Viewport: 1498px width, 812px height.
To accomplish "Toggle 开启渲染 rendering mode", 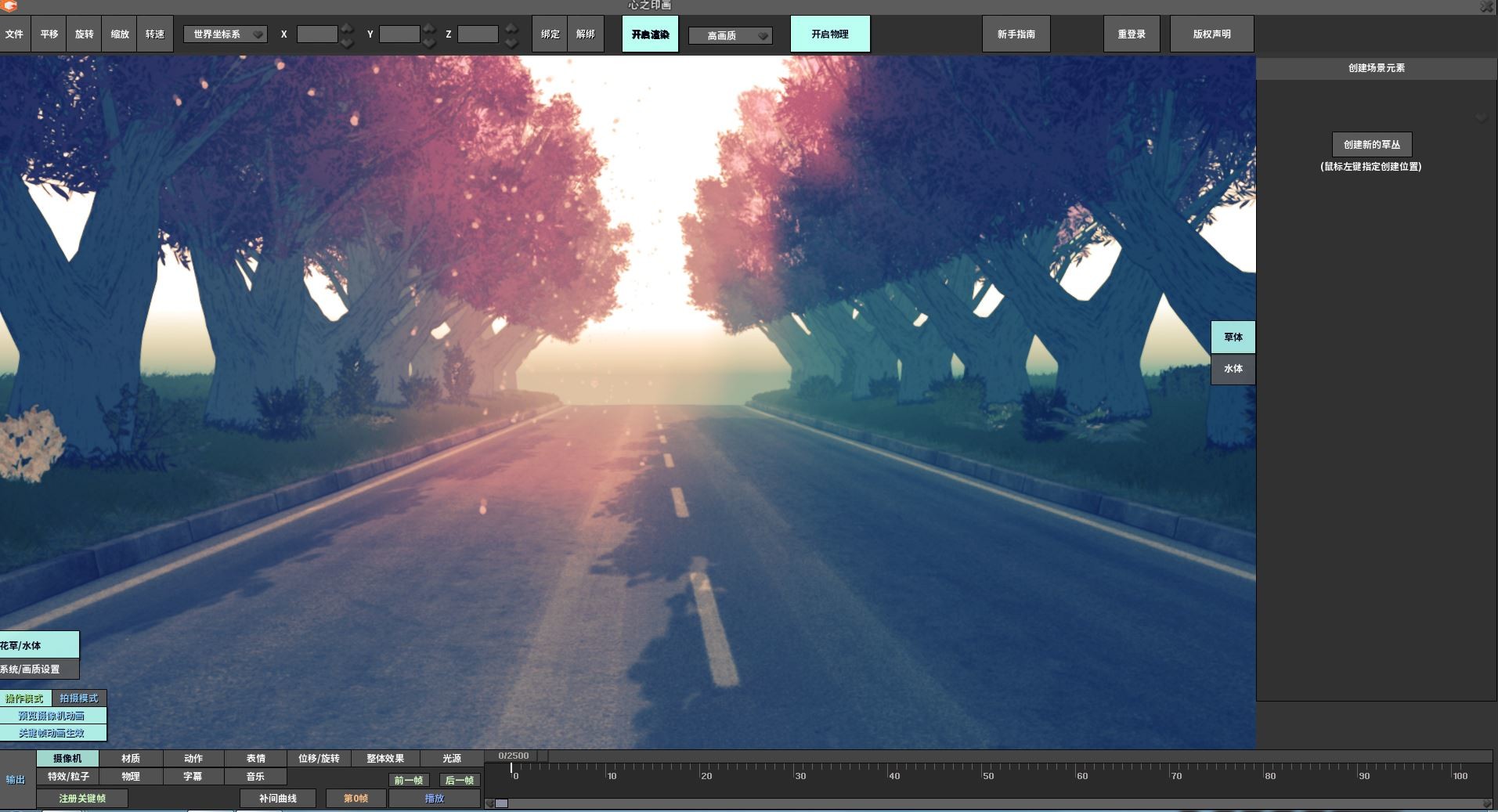I will coord(649,34).
